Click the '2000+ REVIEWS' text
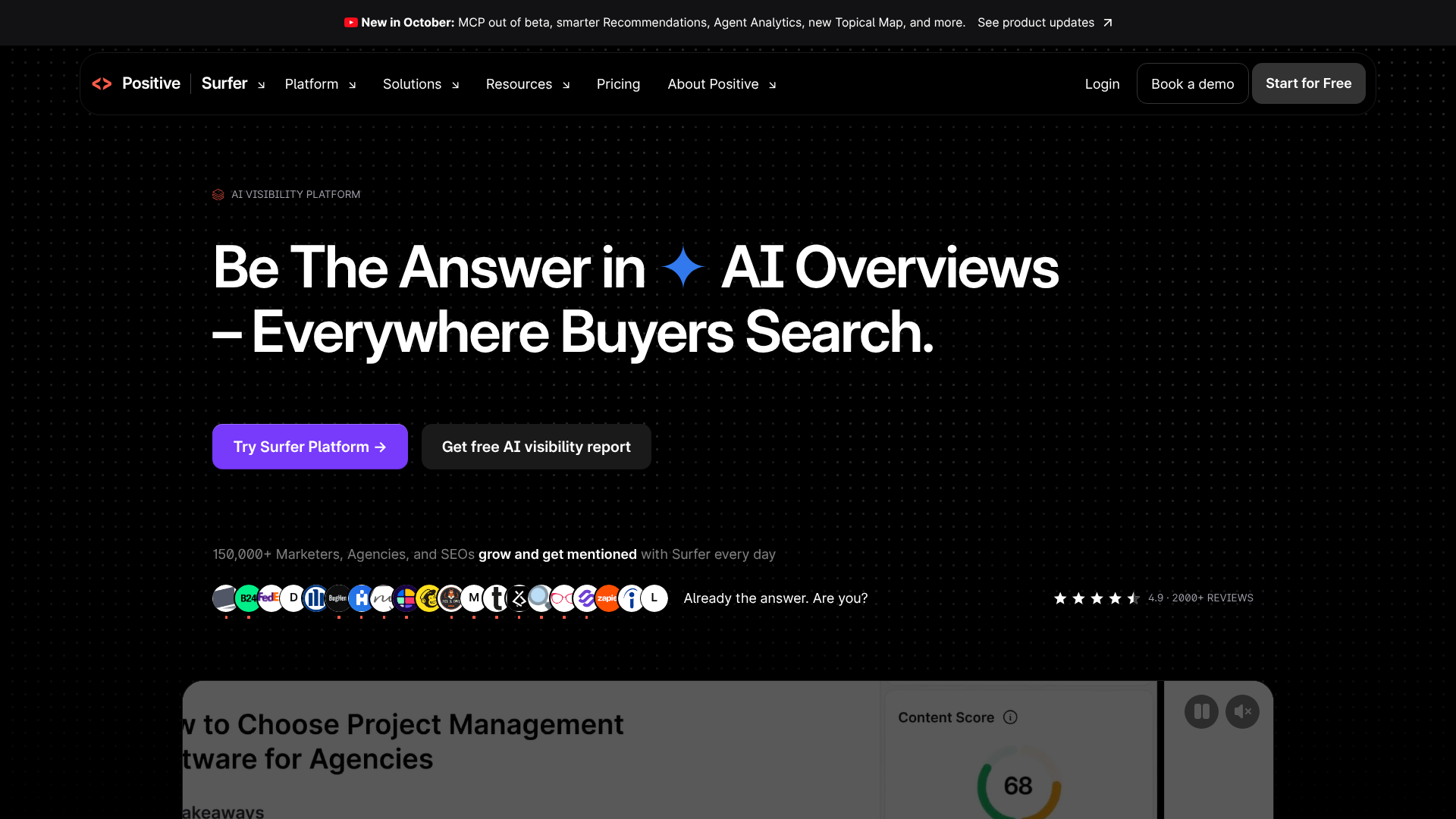Image resolution: width=1456 pixels, height=819 pixels. [1213, 598]
